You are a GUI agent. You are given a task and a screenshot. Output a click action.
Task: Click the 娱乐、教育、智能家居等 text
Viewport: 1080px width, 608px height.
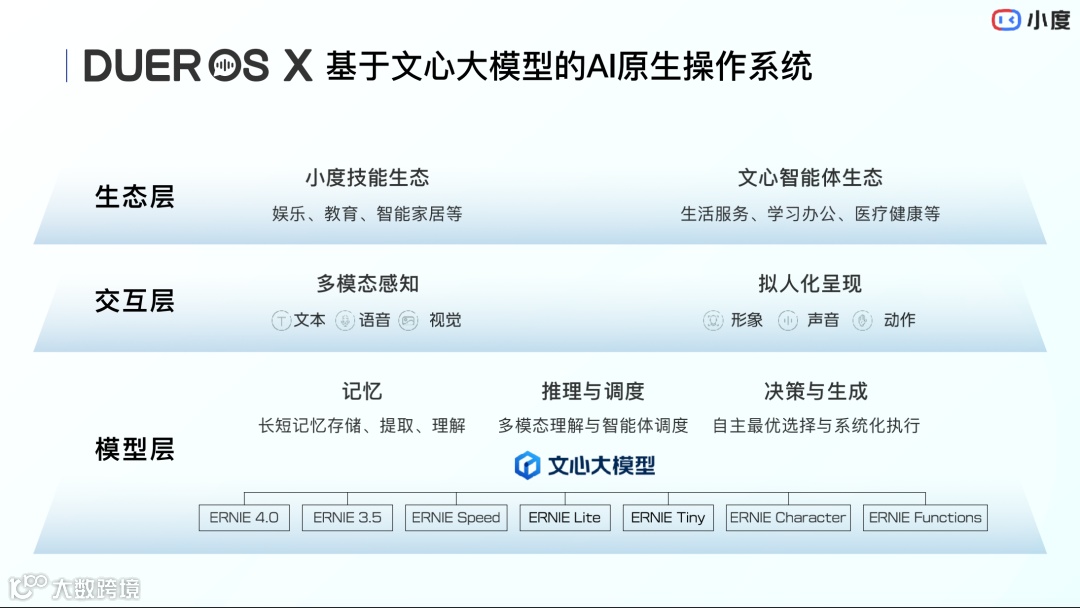tap(367, 213)
